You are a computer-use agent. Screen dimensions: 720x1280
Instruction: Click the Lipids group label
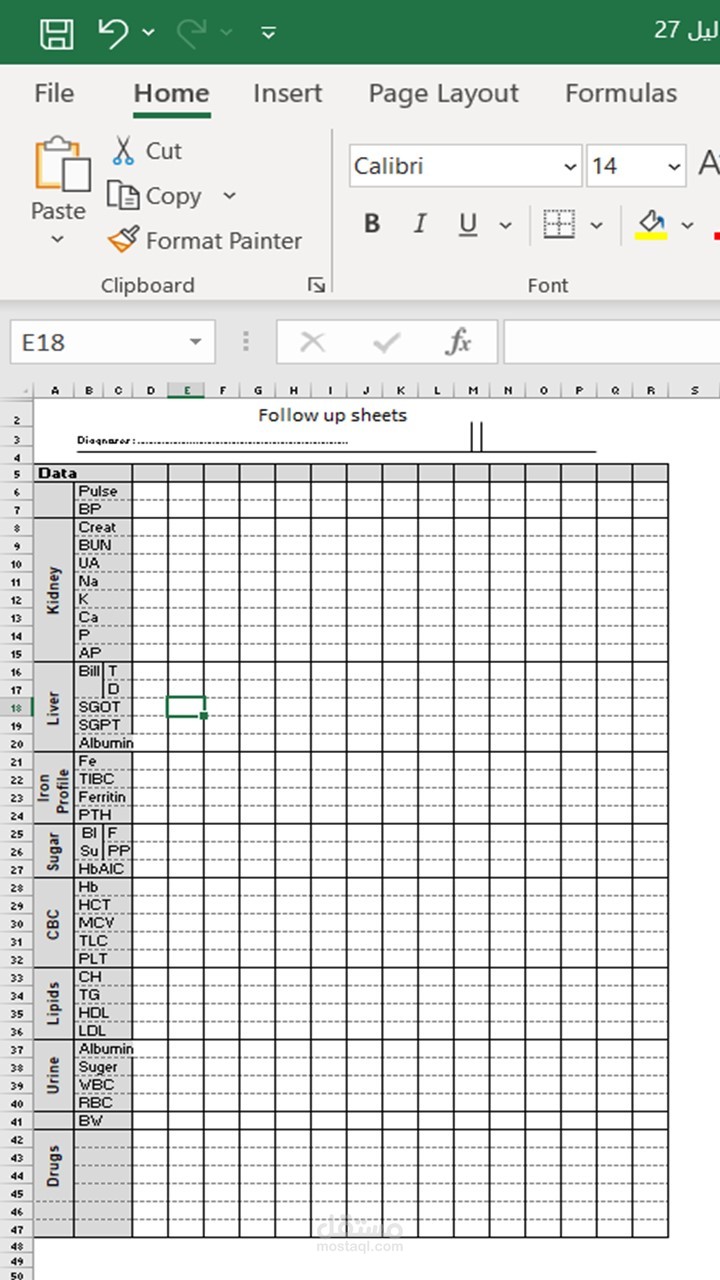54,1004
